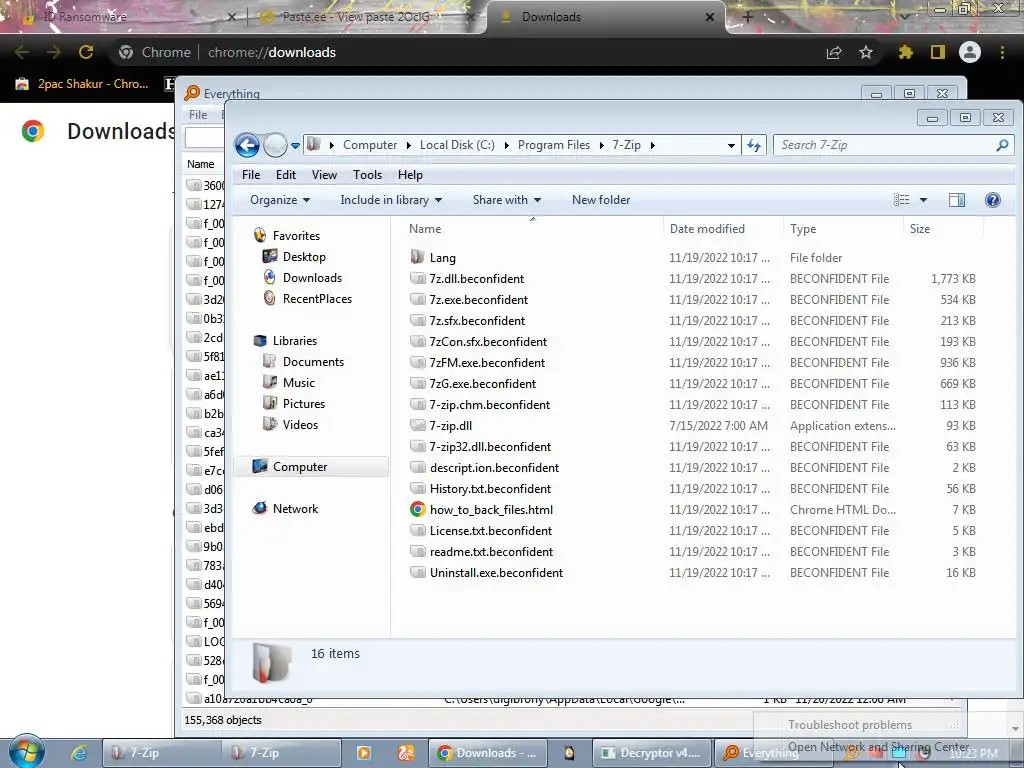Expand arrow after 7-Zip in breadcrumb
The image size is (1024, 768).
[652, 145]
